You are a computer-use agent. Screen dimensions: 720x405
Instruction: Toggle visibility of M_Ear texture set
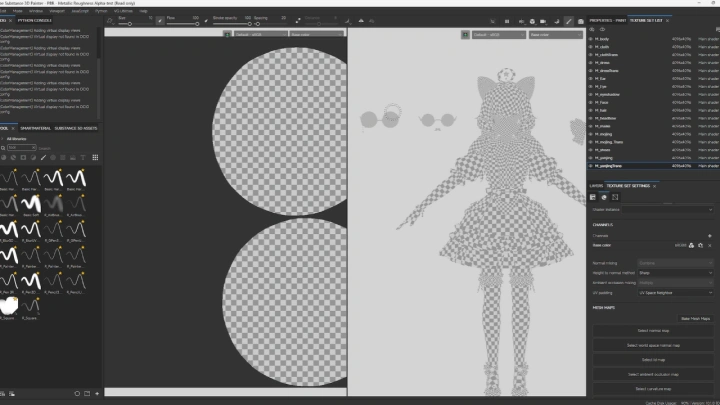(591, 79)
